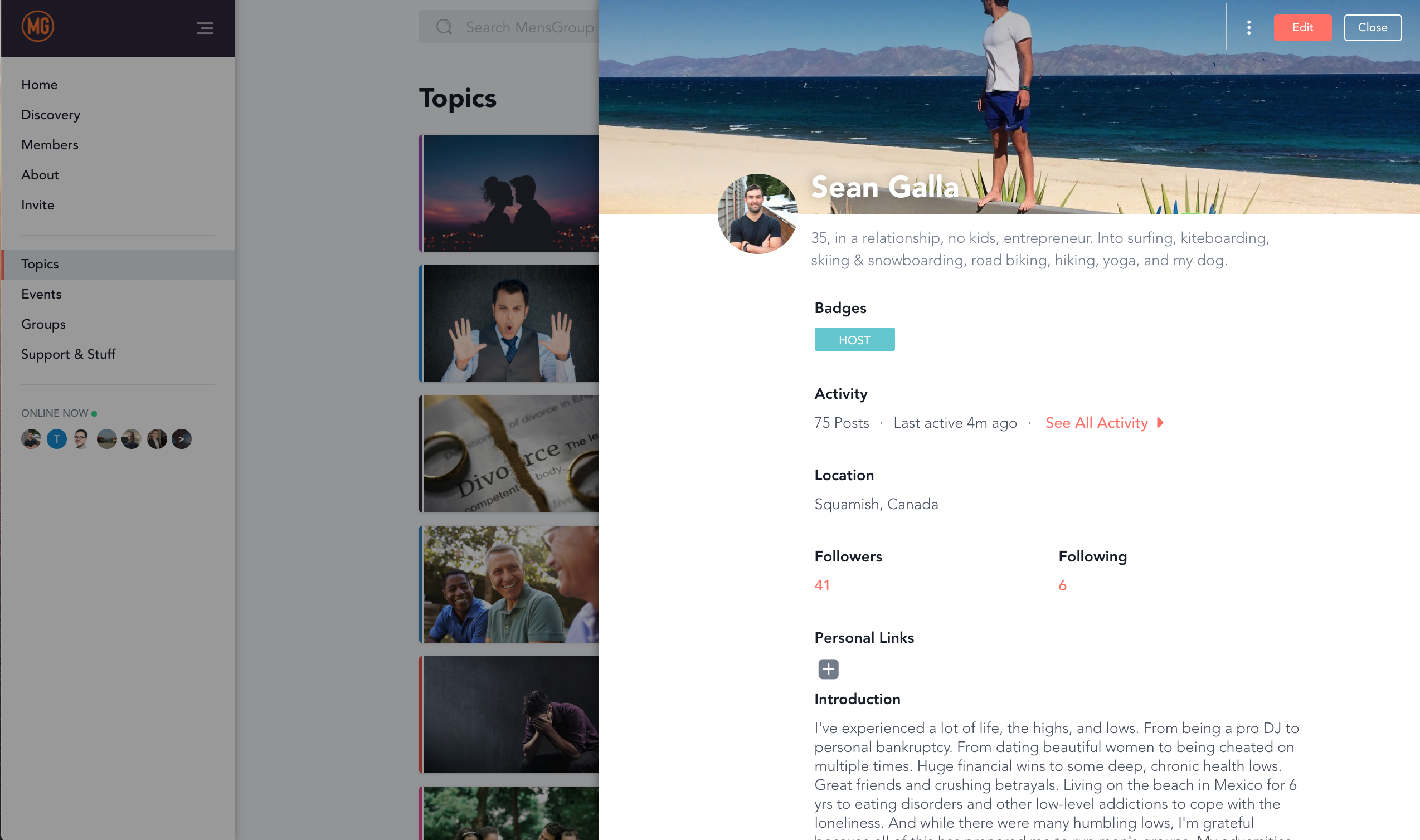View the 6 following list
This screenshot has width=1420, height=840.
pyautogui.click(x=1062, y=585)
